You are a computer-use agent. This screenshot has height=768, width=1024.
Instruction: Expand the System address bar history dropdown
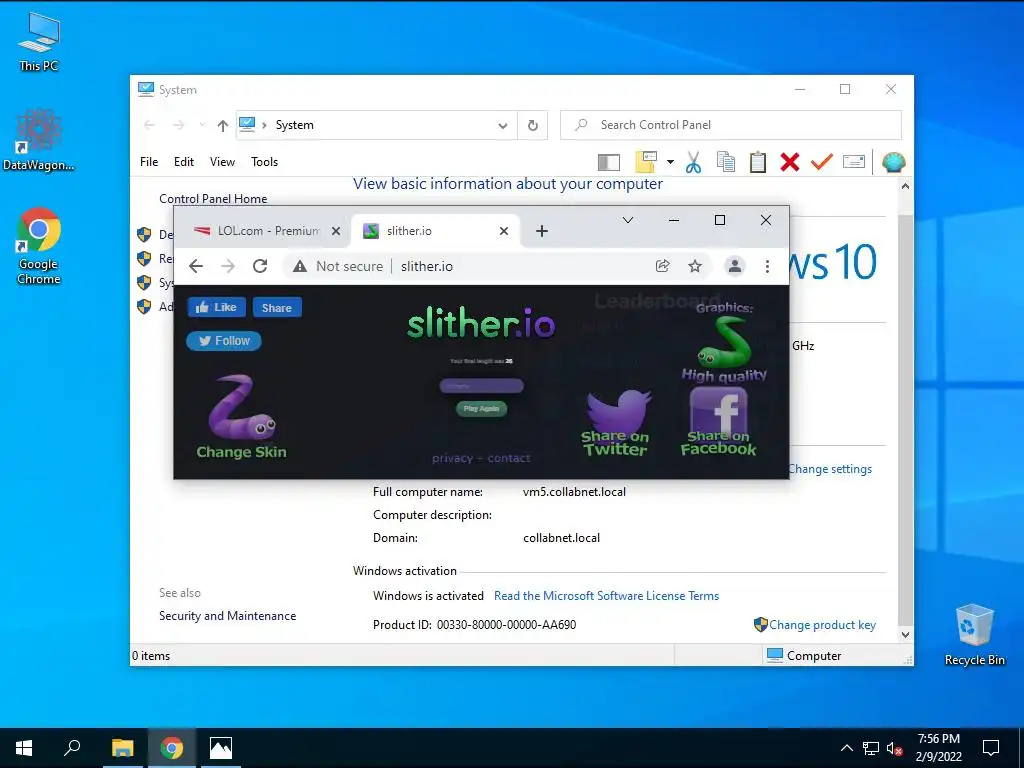click(x=503, y=125)
